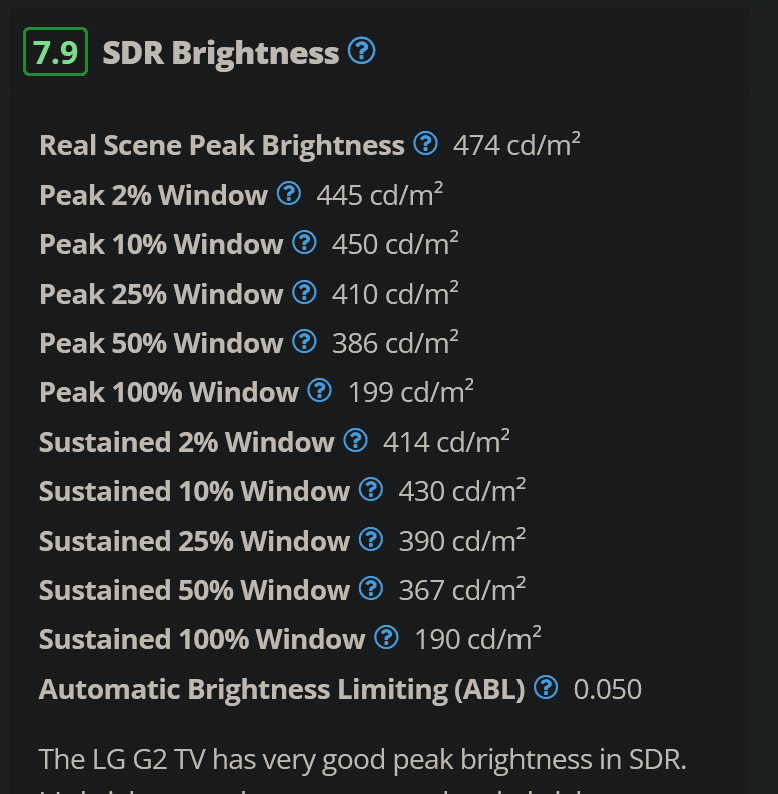Click help icon for Sustained 2% Window
This screenshot has height=794, width=778.
356,441
